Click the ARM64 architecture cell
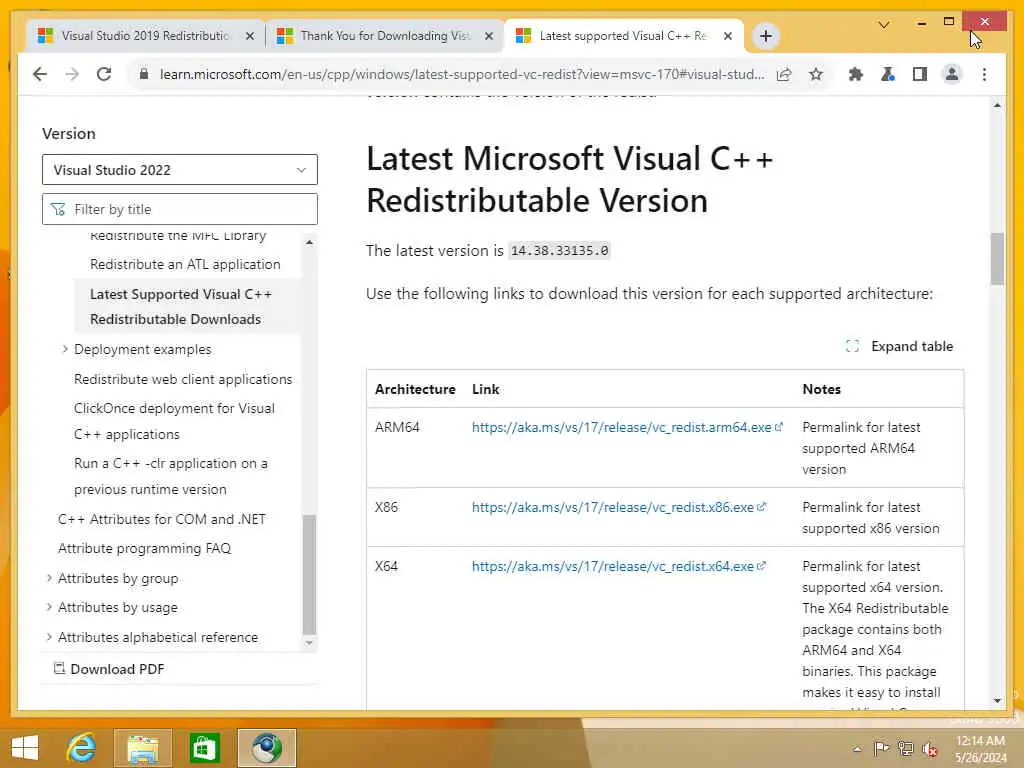Screen dimensions: 1024x768 click(x=397, y=427)
